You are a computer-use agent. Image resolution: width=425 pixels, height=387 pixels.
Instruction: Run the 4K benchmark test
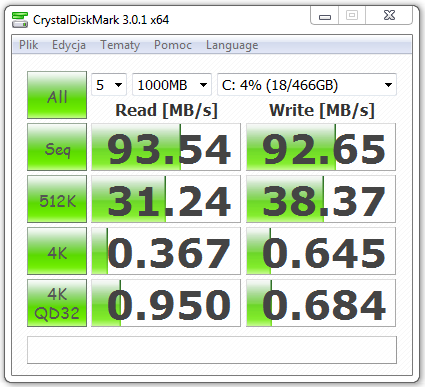pos(57,251)
